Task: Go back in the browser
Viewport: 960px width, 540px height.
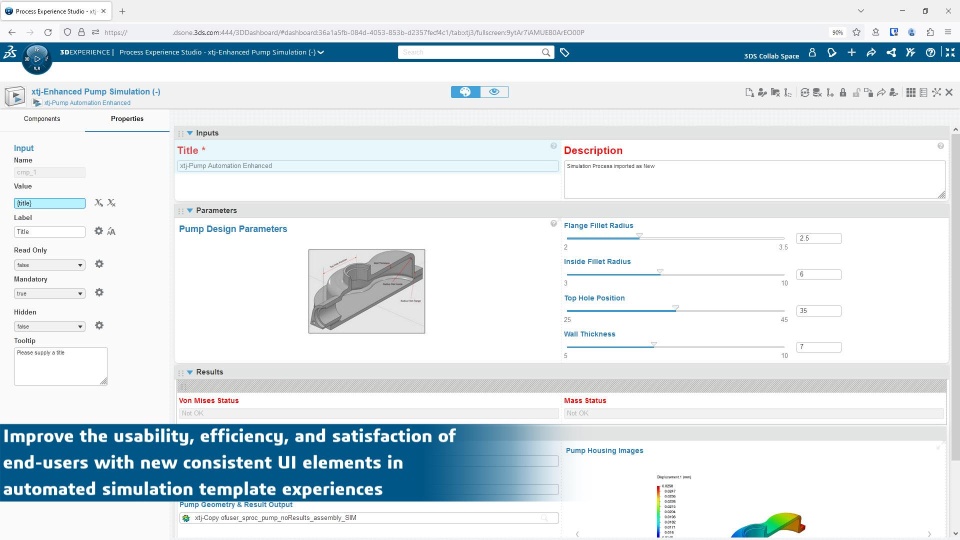Action: tap(12, 32)
